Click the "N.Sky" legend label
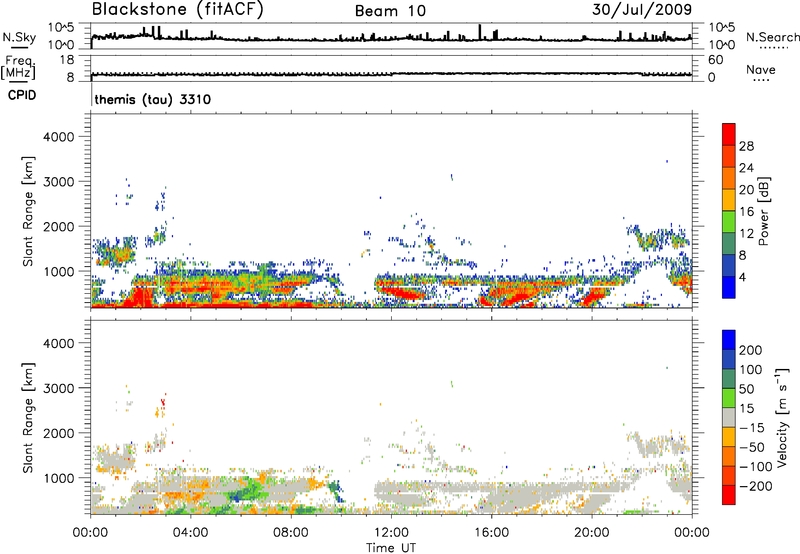This screenshot has height=554, width=800. [x=19, y=37]
